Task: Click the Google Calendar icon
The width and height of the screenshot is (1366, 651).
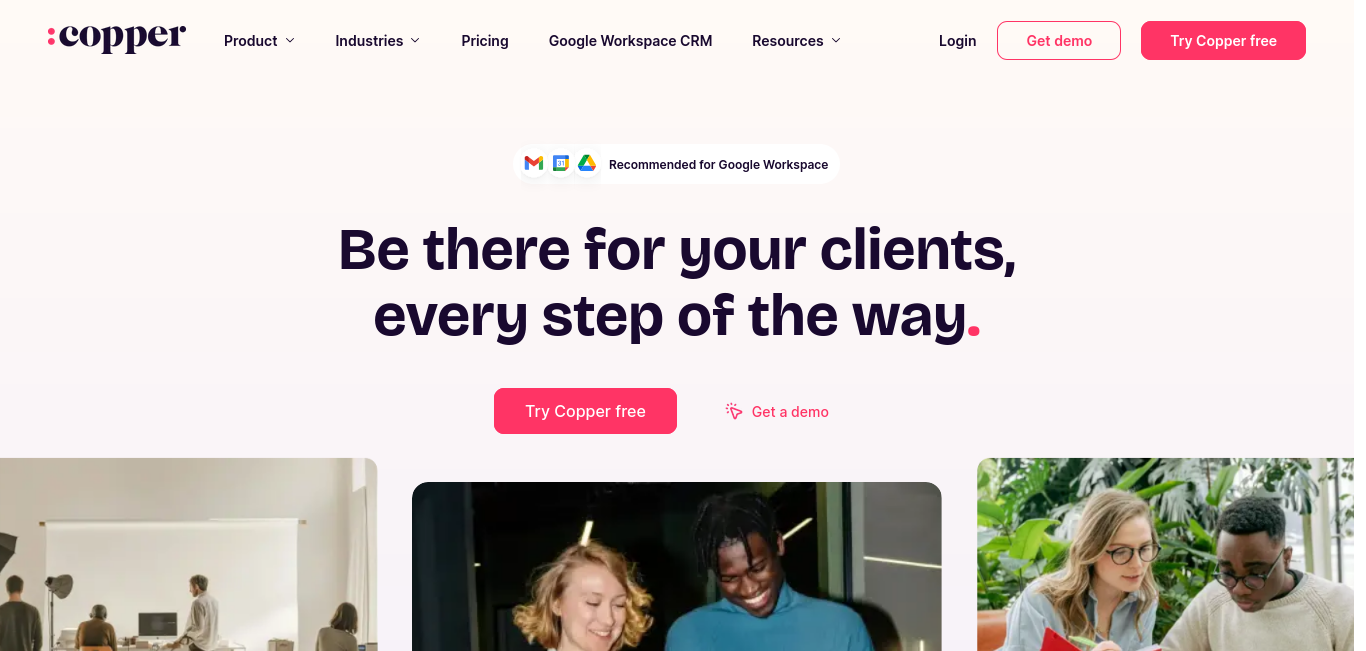Action: 561,163
